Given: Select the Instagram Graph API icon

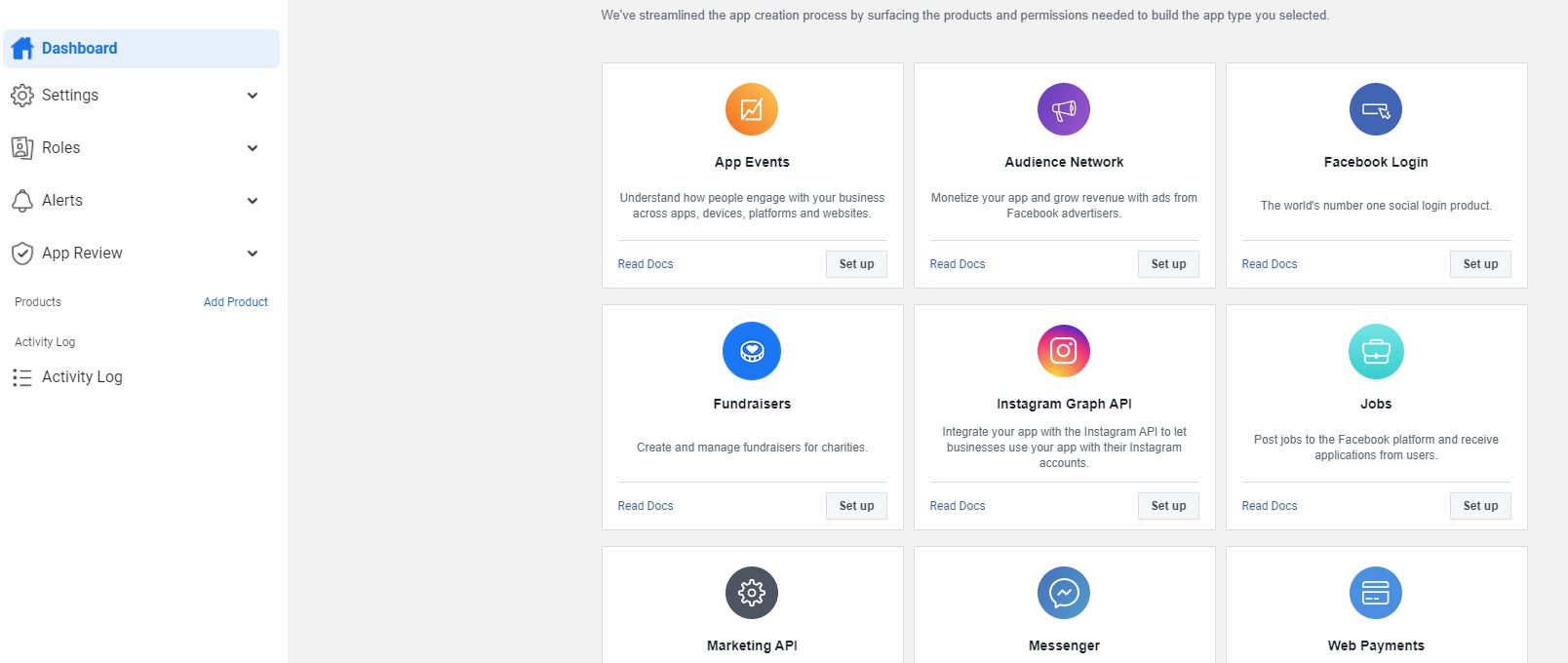Looking at the screenshot, I should pyautogui.click(x=1063, y=351).
